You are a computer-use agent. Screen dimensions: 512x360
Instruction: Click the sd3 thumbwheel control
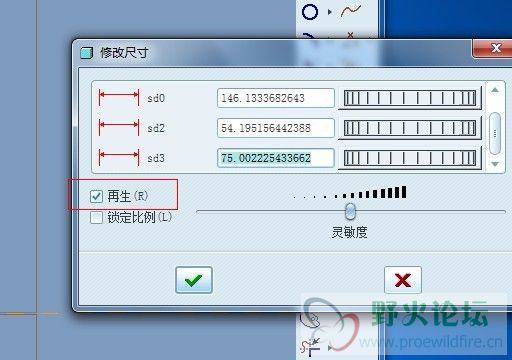tap(410, 158)
